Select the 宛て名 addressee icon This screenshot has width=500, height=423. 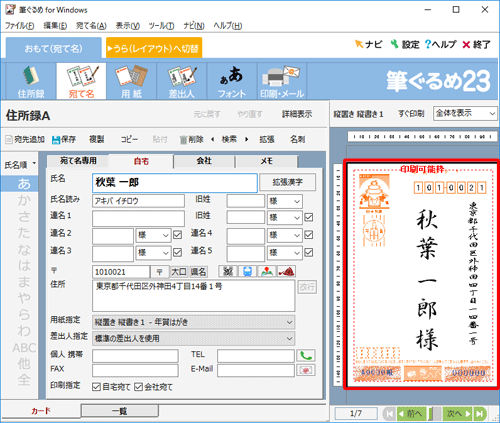click(81, 81)
